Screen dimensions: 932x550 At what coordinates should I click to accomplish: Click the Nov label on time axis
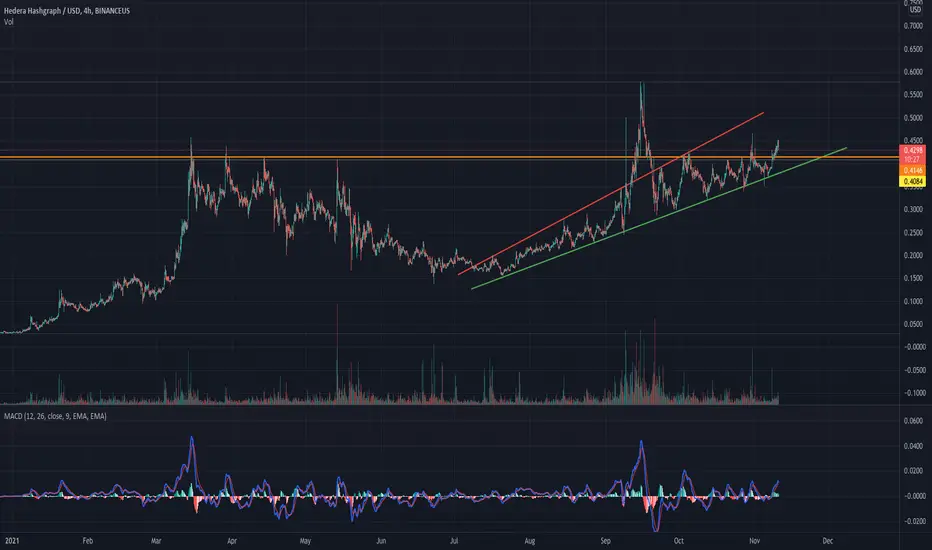click(x=754, y=541)
